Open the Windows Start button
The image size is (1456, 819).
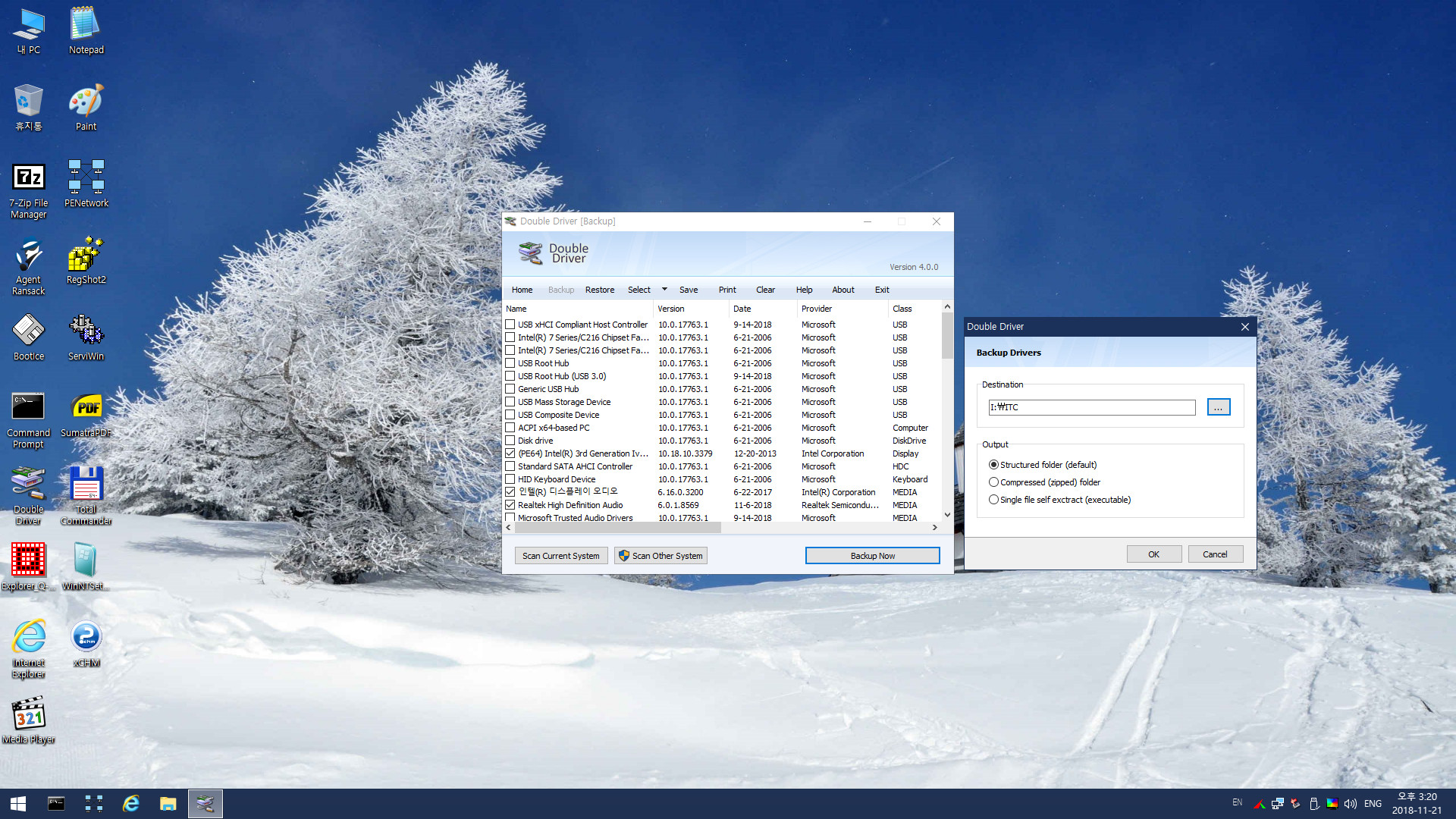[18, 804]
